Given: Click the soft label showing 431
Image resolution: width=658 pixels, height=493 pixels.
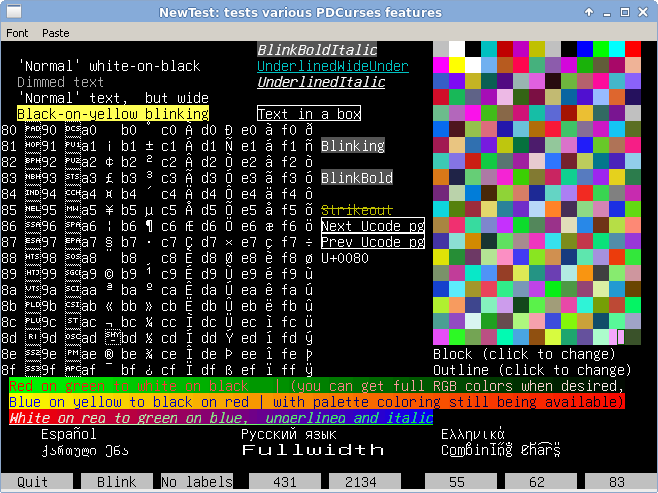Looking at the screenshot, I should (285, 482).
